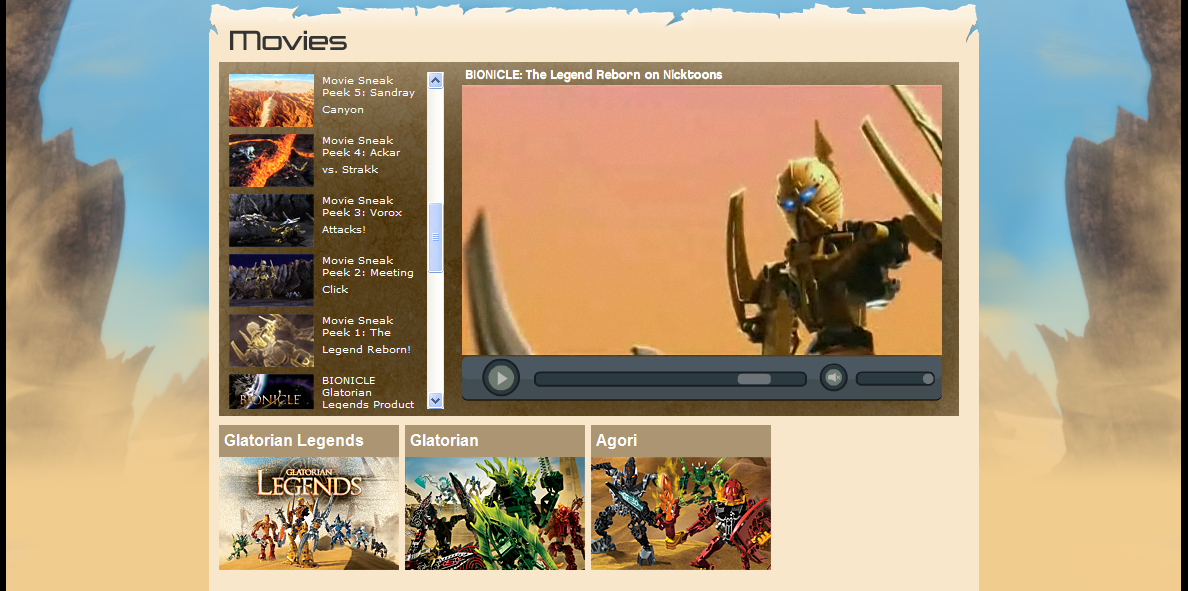This screenshot has width=1188, height=591.
Task: Click the playlist scroll up arrow
Action: pos(435,80)
